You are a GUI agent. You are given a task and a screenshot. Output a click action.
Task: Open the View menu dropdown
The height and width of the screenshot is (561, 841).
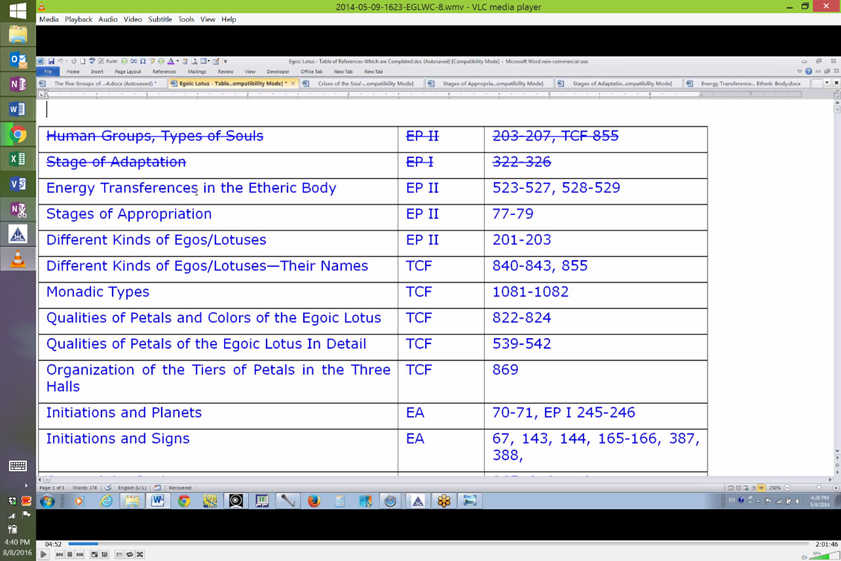coord(207,19)
